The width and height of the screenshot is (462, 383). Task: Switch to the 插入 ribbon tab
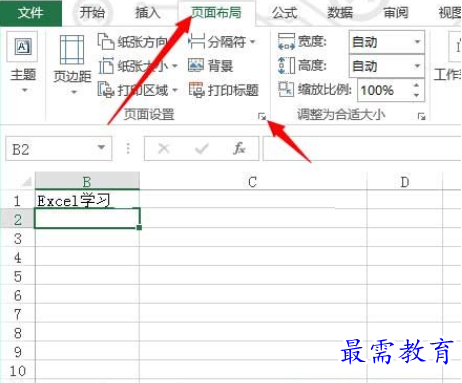click(x=148, y=13)
